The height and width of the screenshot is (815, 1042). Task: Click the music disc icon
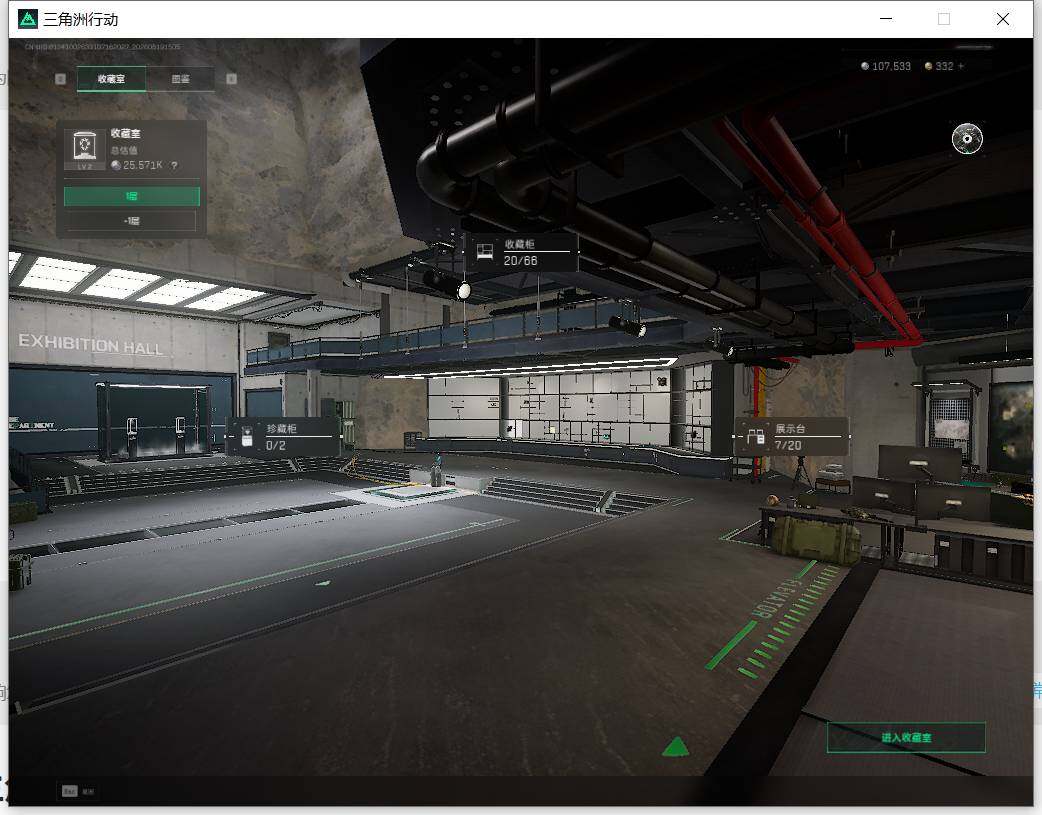[967, 138]
